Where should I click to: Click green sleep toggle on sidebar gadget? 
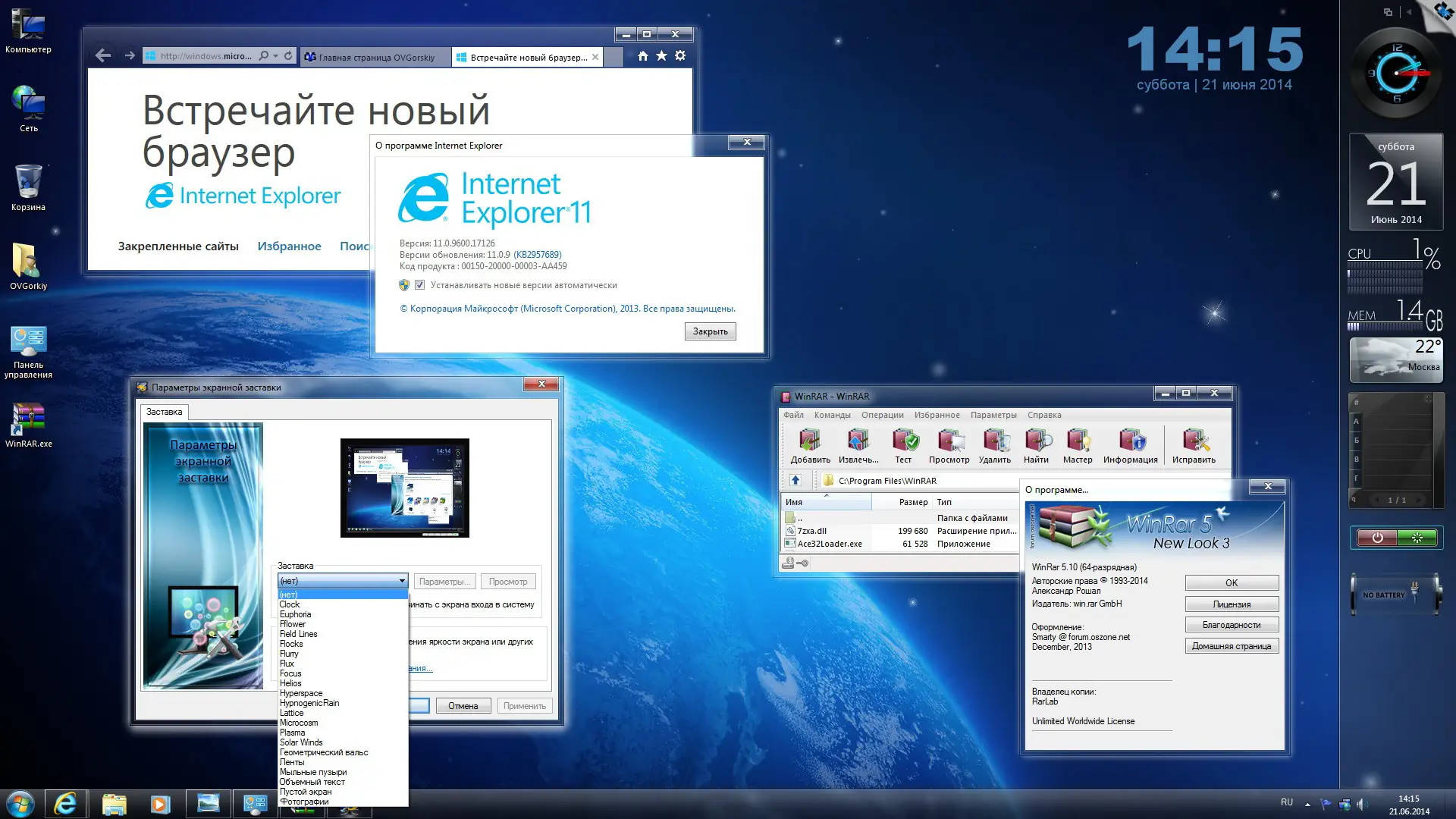[1417, 538]
